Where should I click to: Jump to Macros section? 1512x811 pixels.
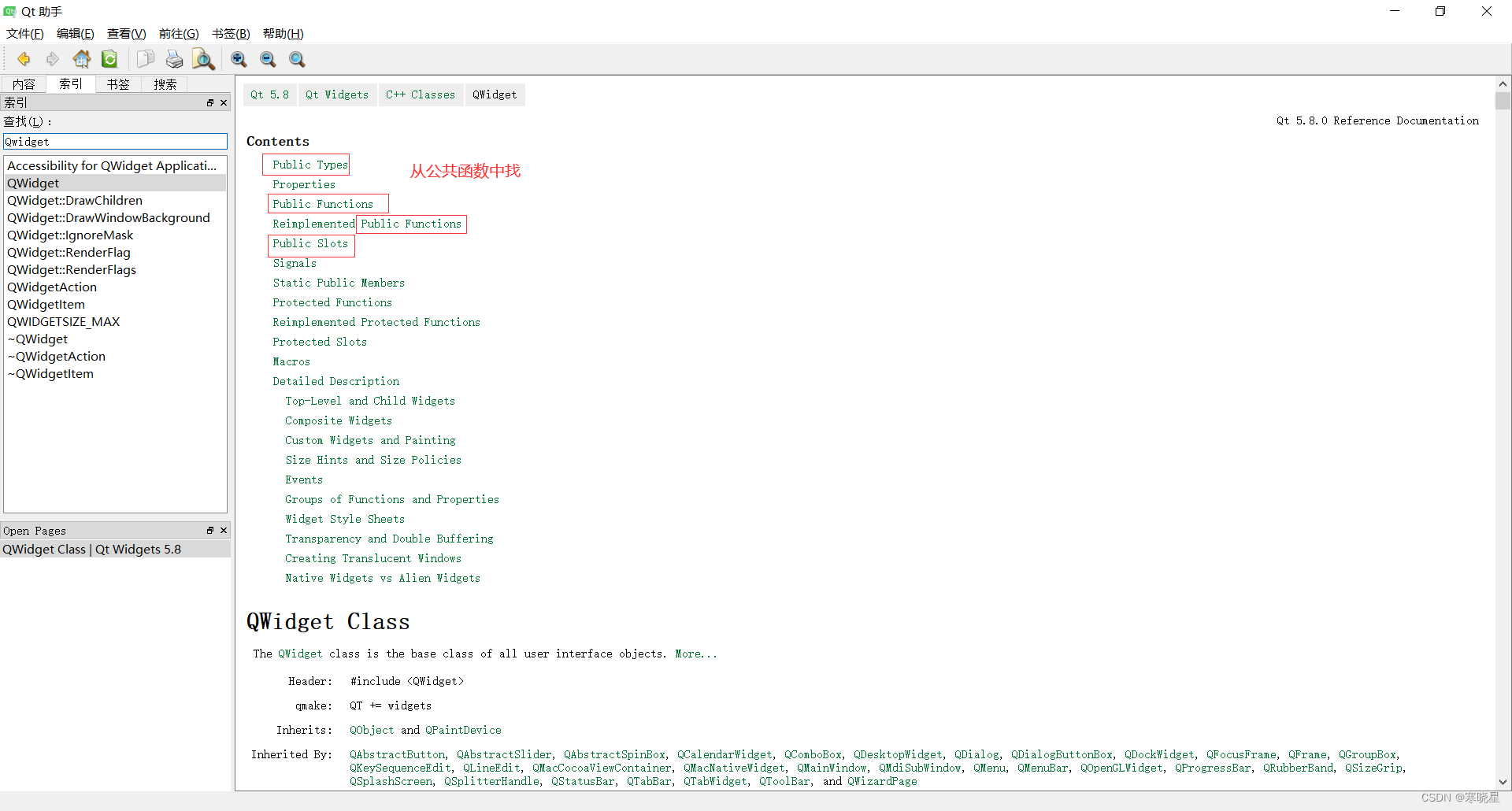pyautogui.click(x=291, y=361)
